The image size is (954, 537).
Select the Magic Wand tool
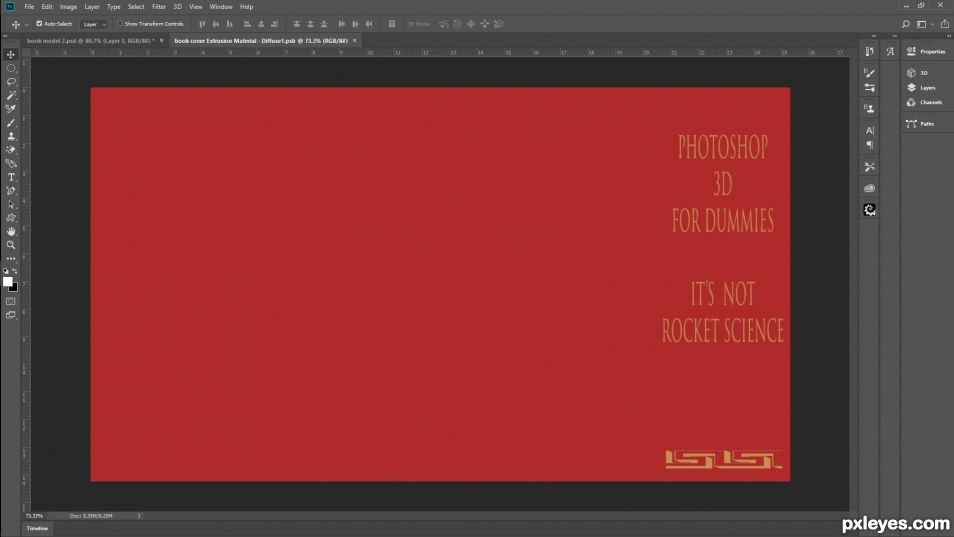pyautogui.click(x=11, y=95)
